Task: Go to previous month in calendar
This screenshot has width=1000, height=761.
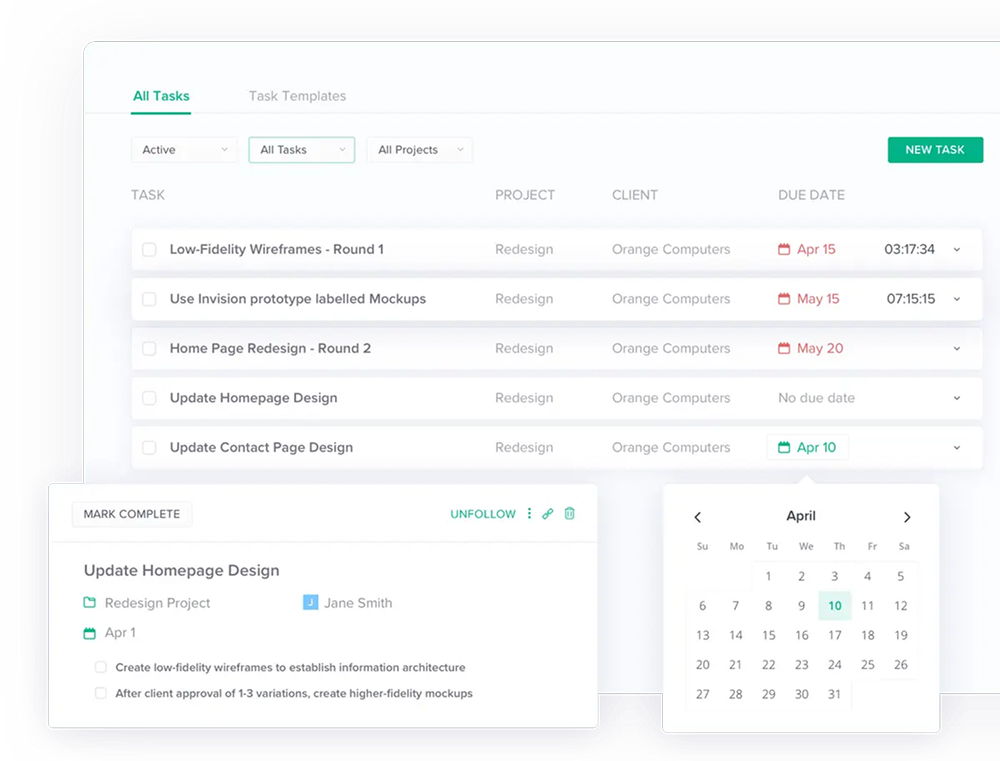Action: coord(698,517)
